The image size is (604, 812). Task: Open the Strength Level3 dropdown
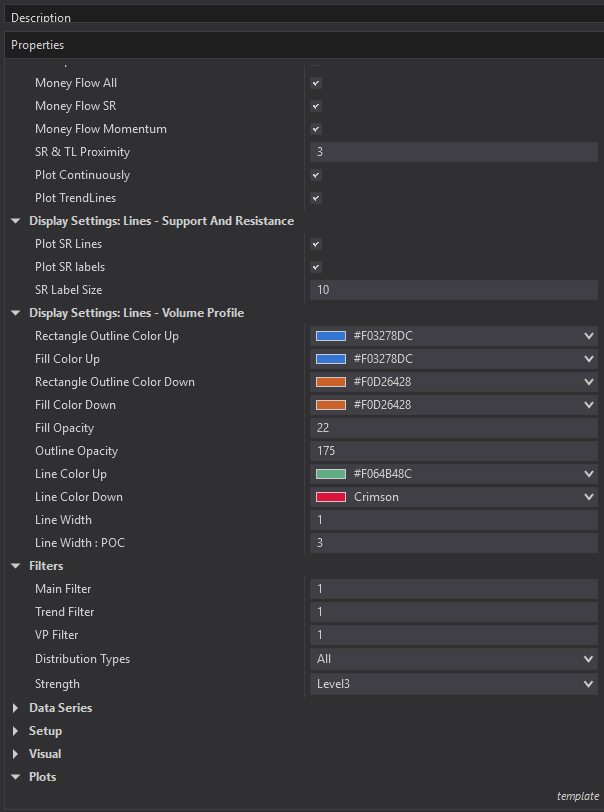pos(588,684)
